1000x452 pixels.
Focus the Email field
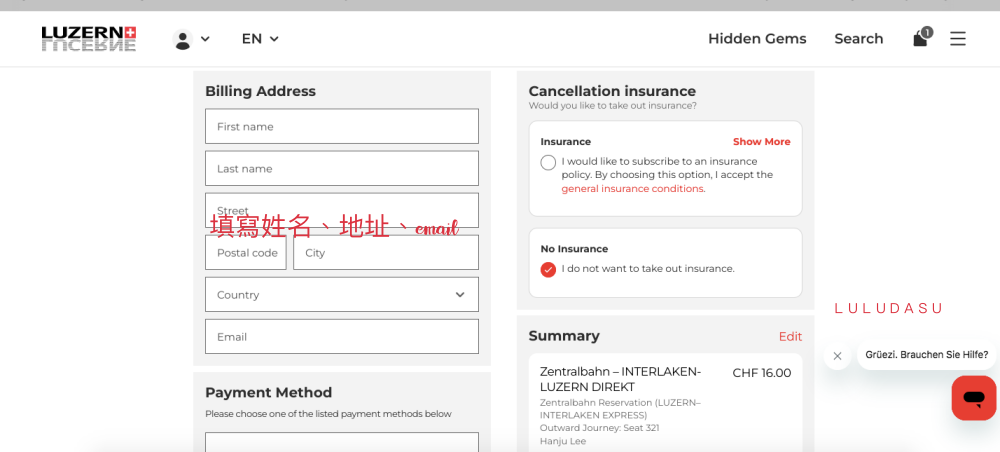pyautogui.click(x=342, y=337)
